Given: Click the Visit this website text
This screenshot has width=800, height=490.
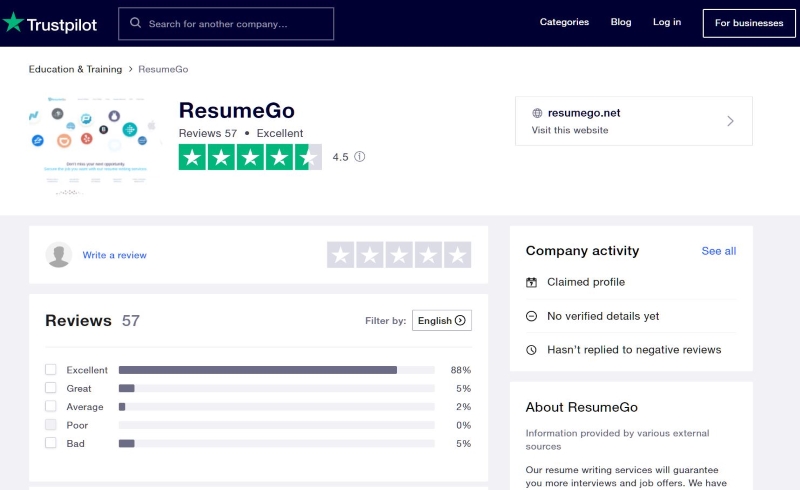Looking at the screenshot, I should point(570,130).
